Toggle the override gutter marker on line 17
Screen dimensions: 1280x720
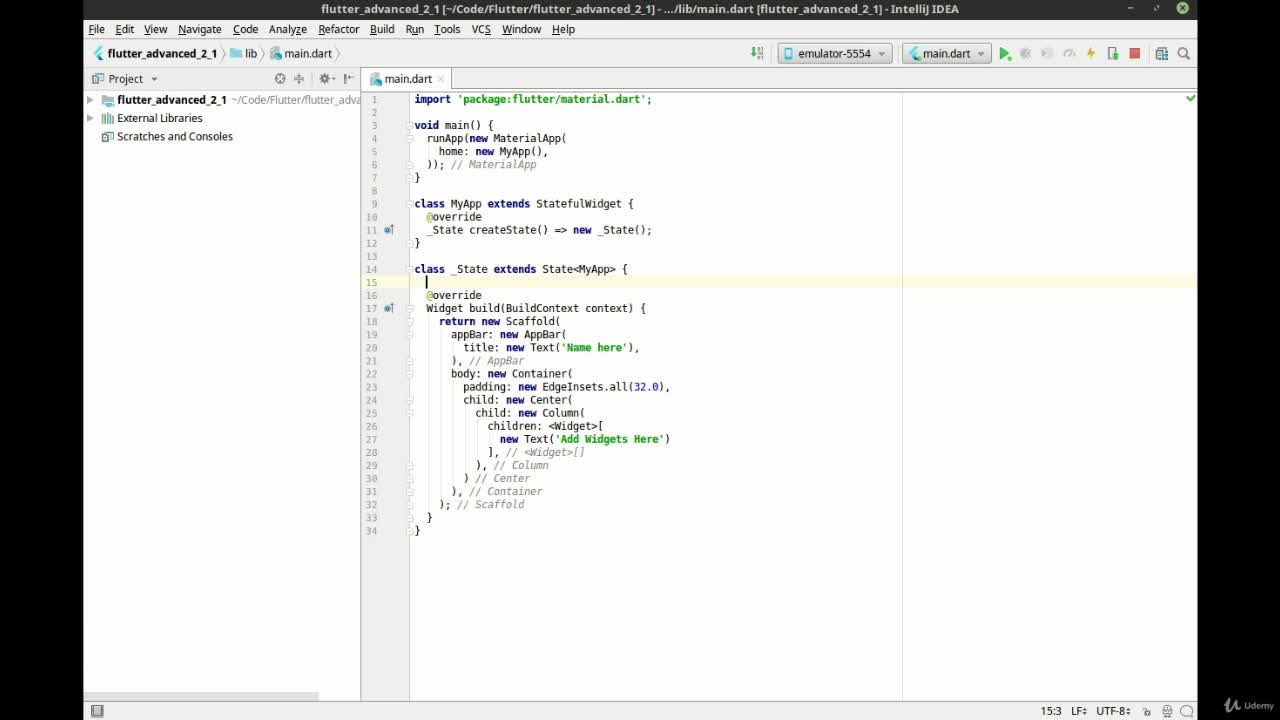tap(389, 308)
